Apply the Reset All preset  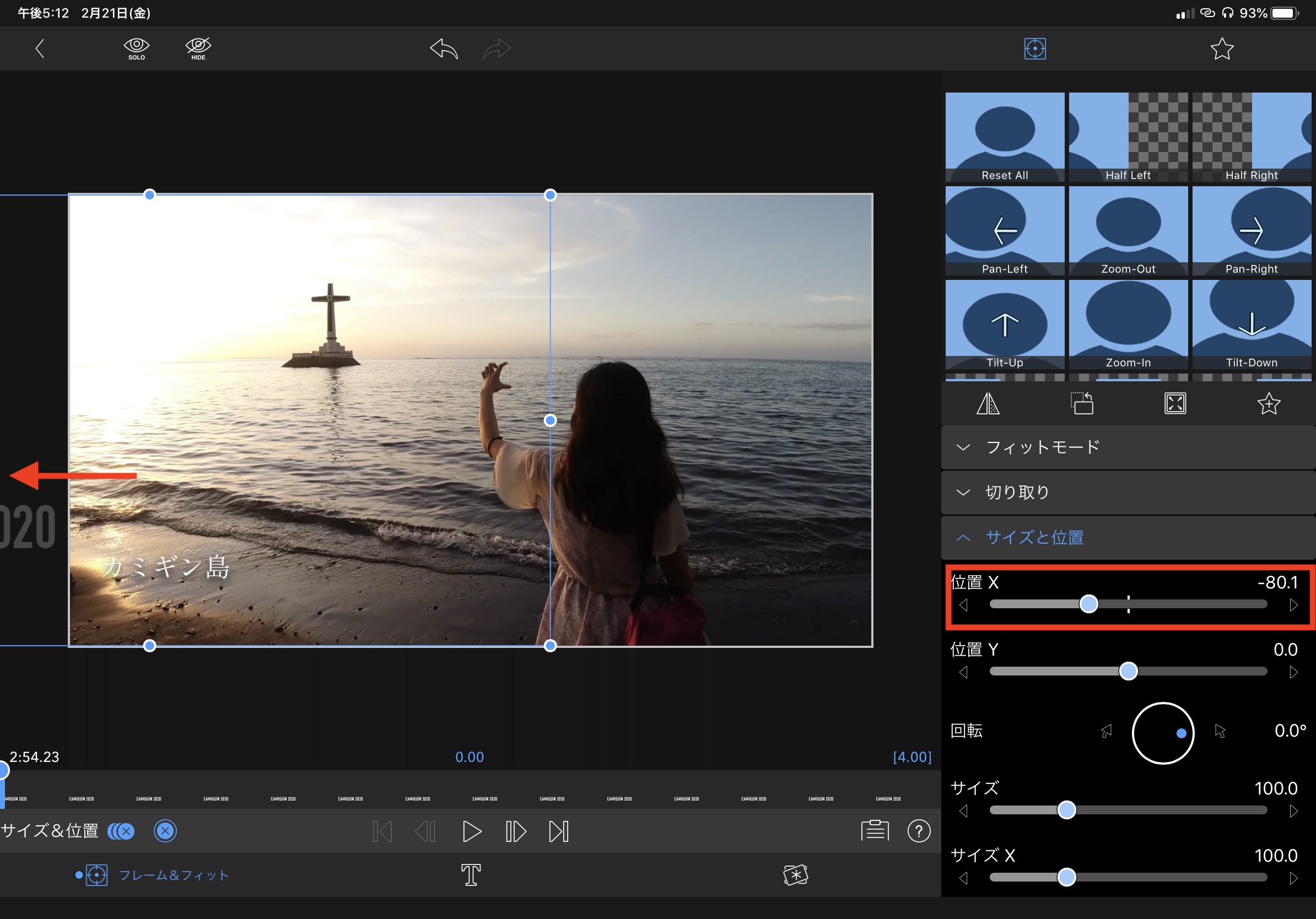[1004, 137]
